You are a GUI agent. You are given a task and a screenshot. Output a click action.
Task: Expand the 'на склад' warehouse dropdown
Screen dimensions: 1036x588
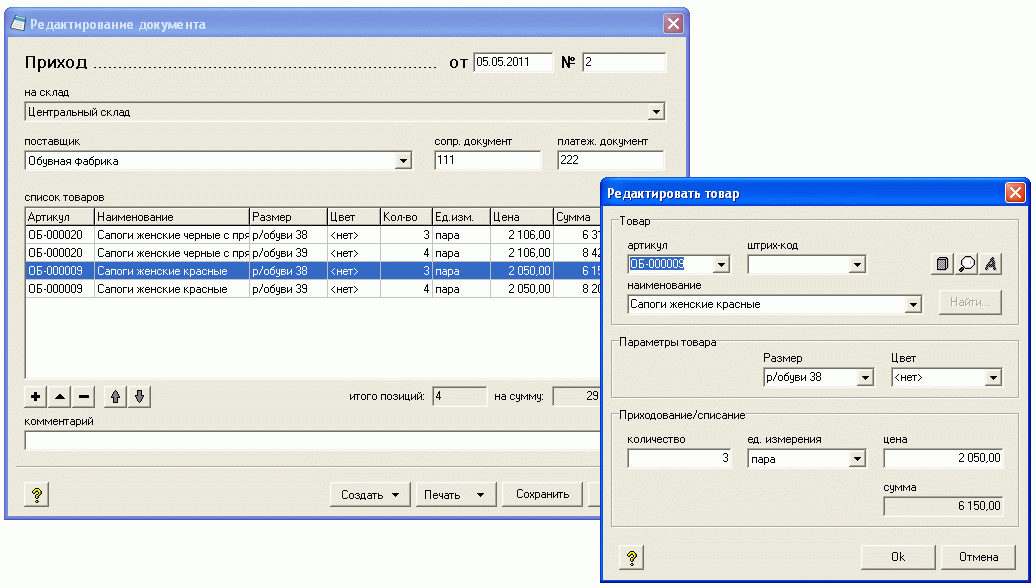pos(655,113)
